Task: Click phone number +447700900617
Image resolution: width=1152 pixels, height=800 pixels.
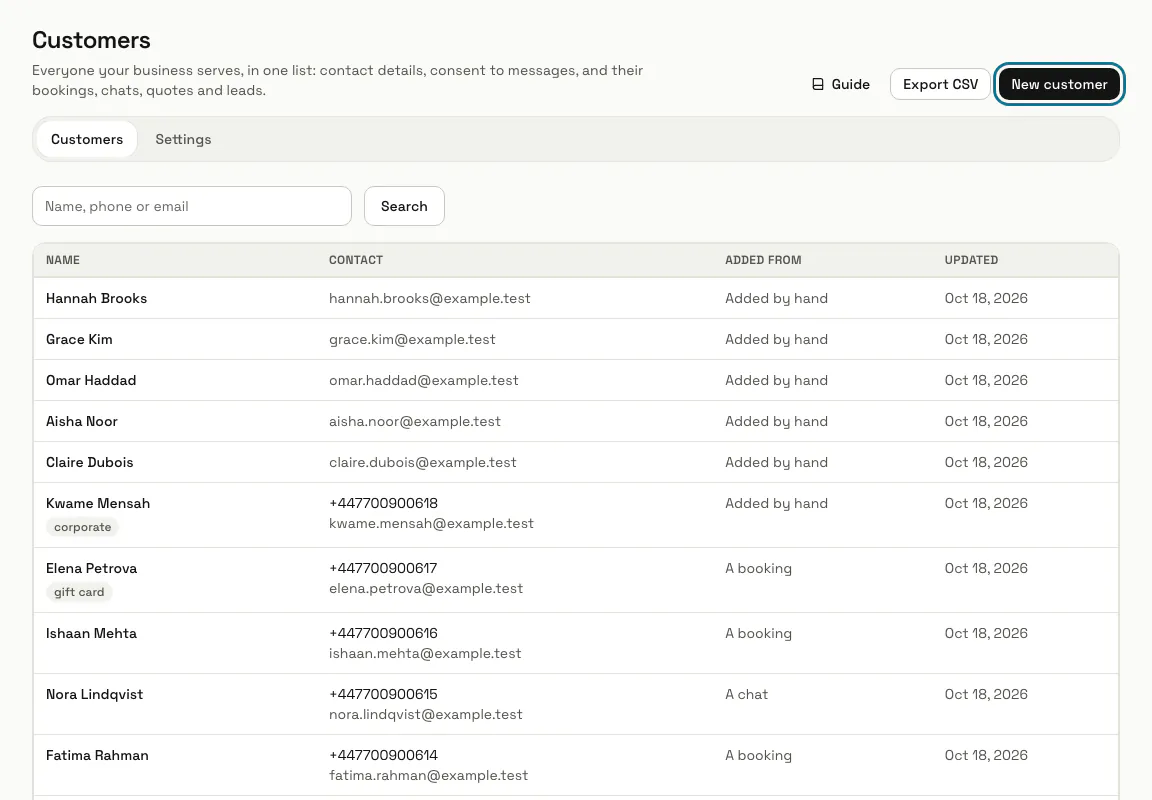Action: click(x=383, y=569)
